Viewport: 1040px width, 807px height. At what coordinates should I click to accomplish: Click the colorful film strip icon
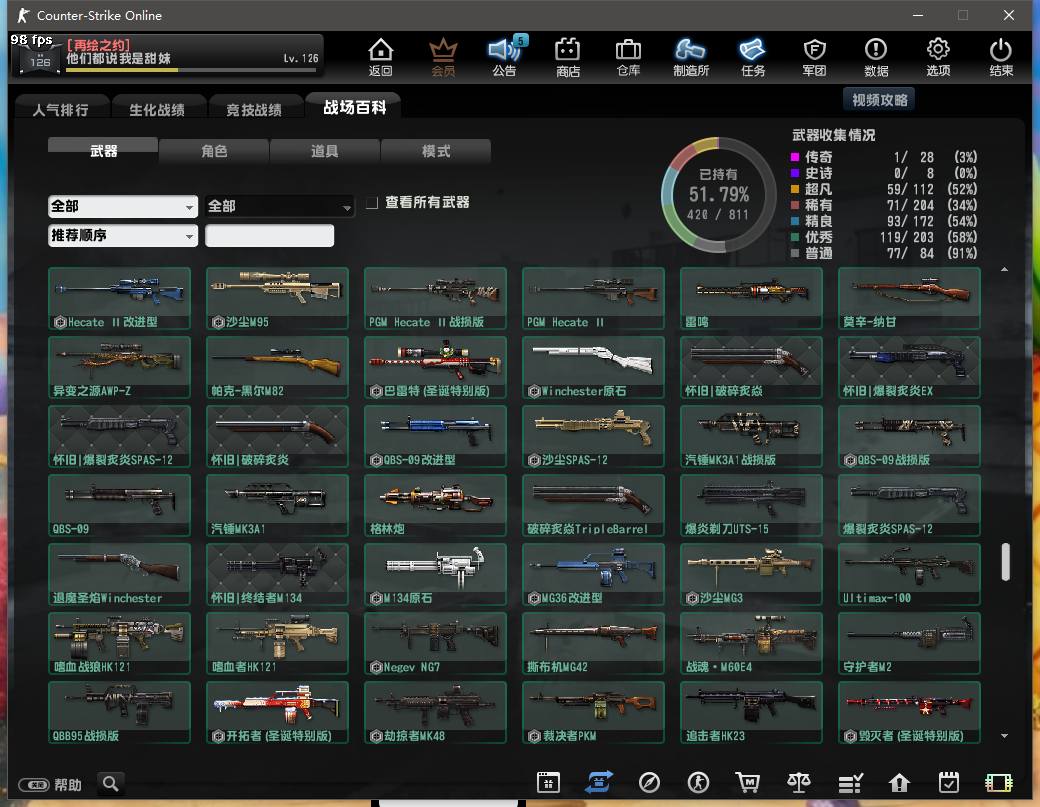click(999, 783)
